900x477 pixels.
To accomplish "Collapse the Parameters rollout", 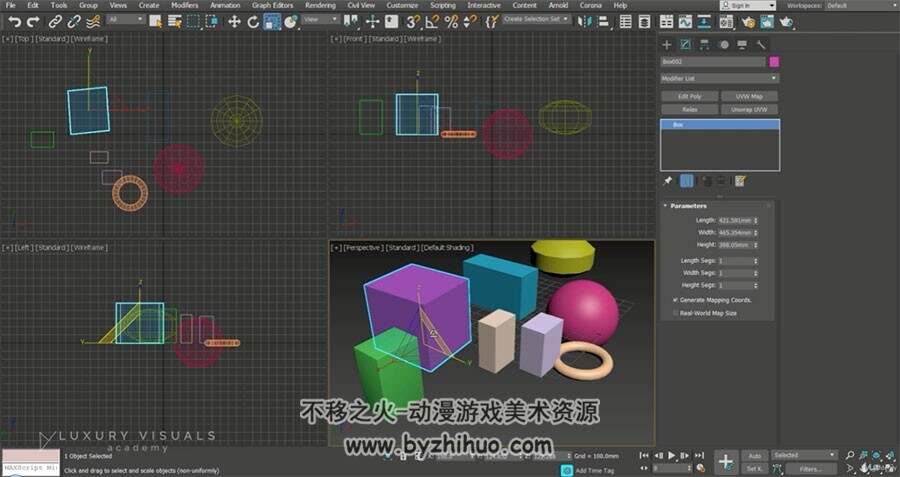I will (x=688, y=205).
